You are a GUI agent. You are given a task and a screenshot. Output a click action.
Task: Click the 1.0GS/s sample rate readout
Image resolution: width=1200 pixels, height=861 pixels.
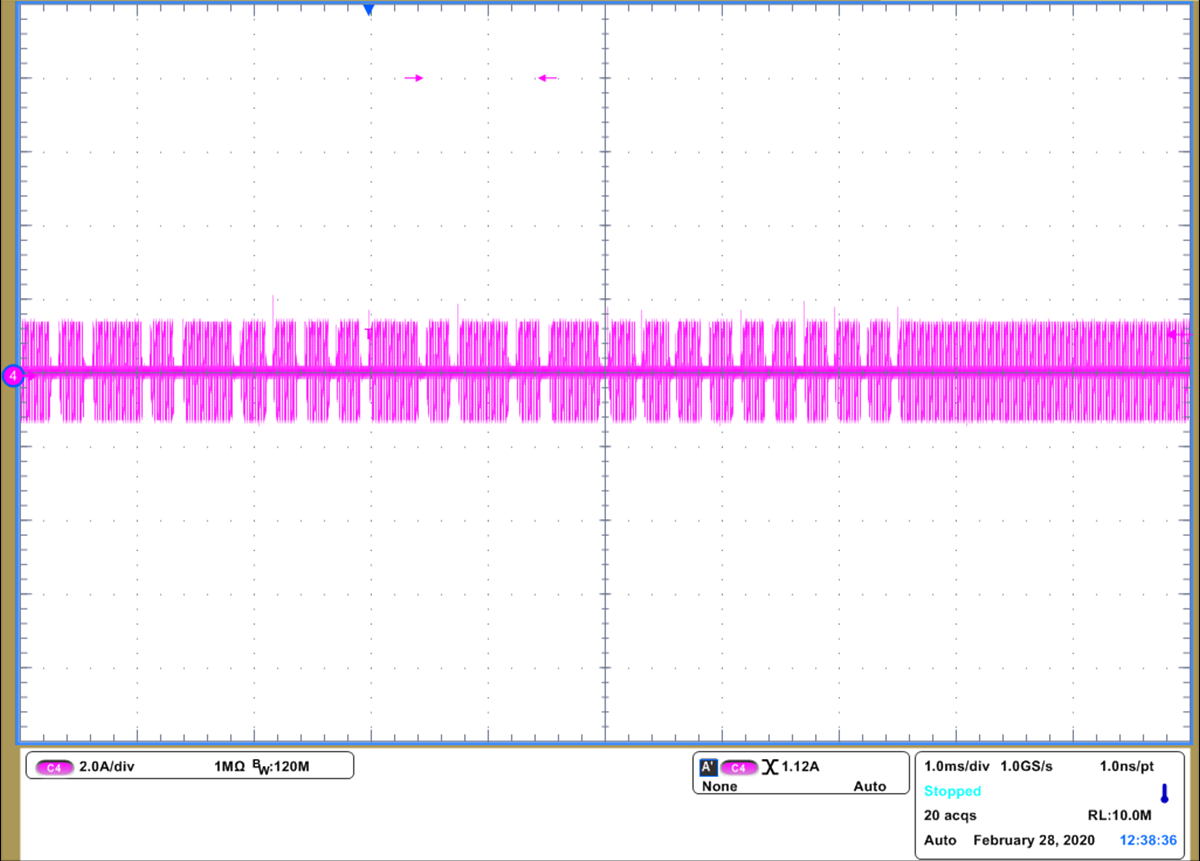(1027, 766)
